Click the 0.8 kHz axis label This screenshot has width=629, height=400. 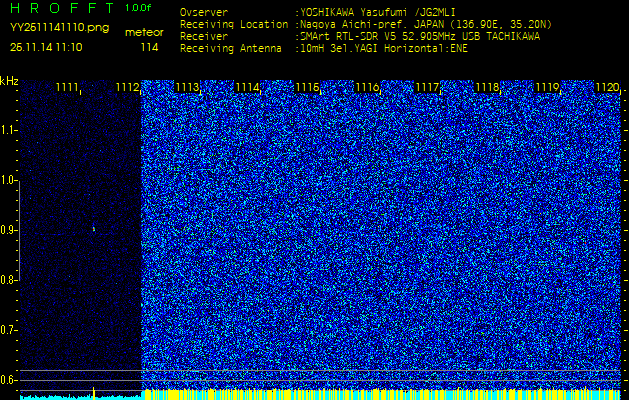tap(8, 280)
